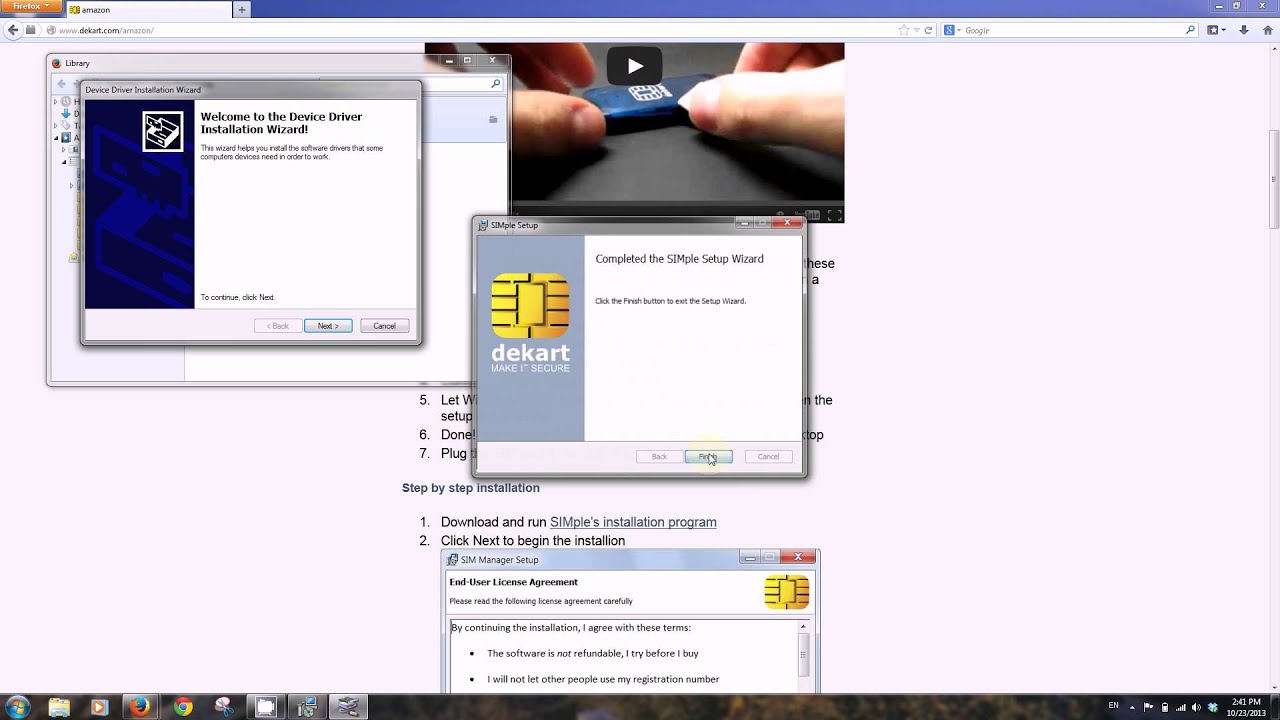Viewport: 1280px width, 720px height.
Task: Select the amazon browser tab
Action: tap(147, 10)
